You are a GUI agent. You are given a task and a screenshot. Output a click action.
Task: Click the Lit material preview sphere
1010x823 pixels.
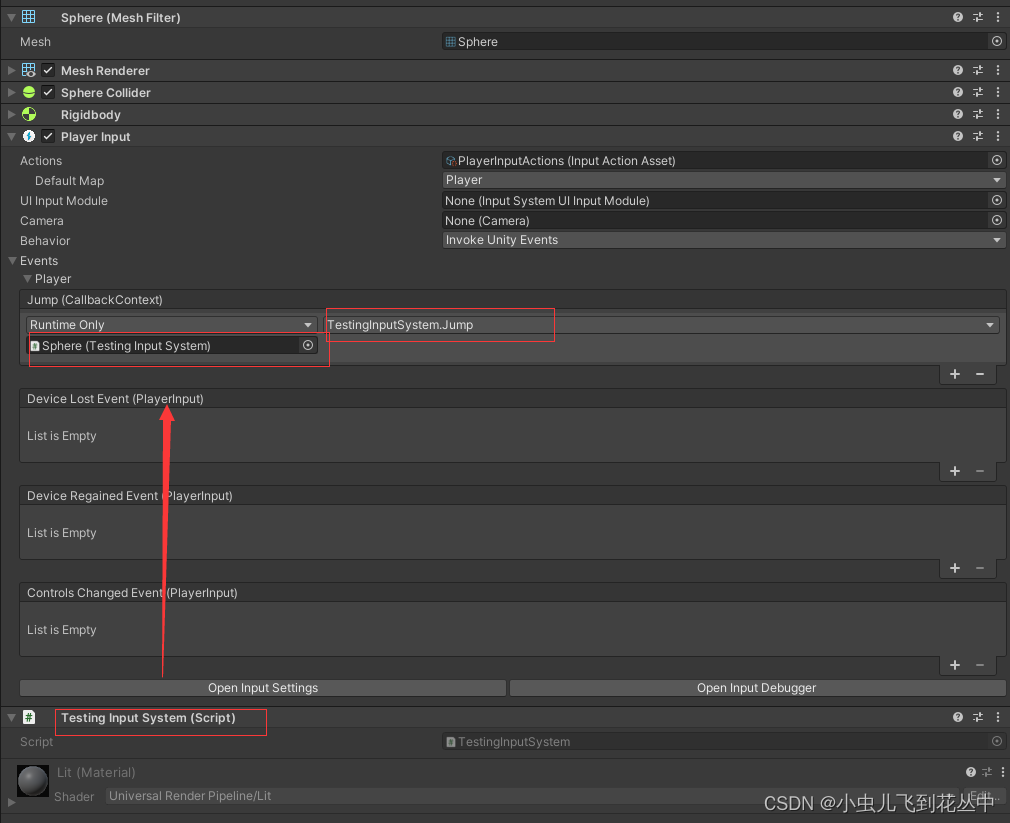[33, 780]
